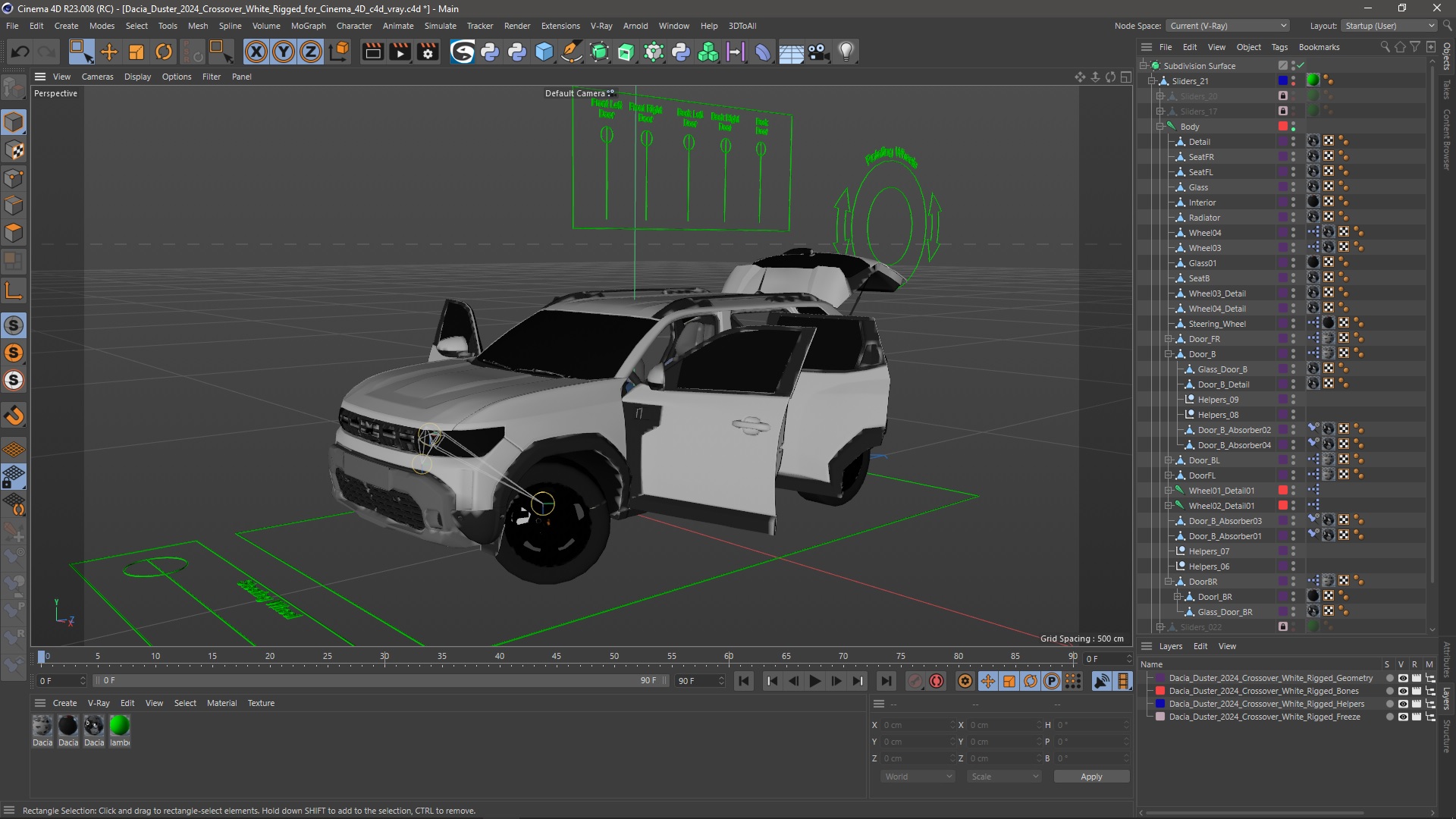Open the MoGraph menu

click(x=308, y=26)
